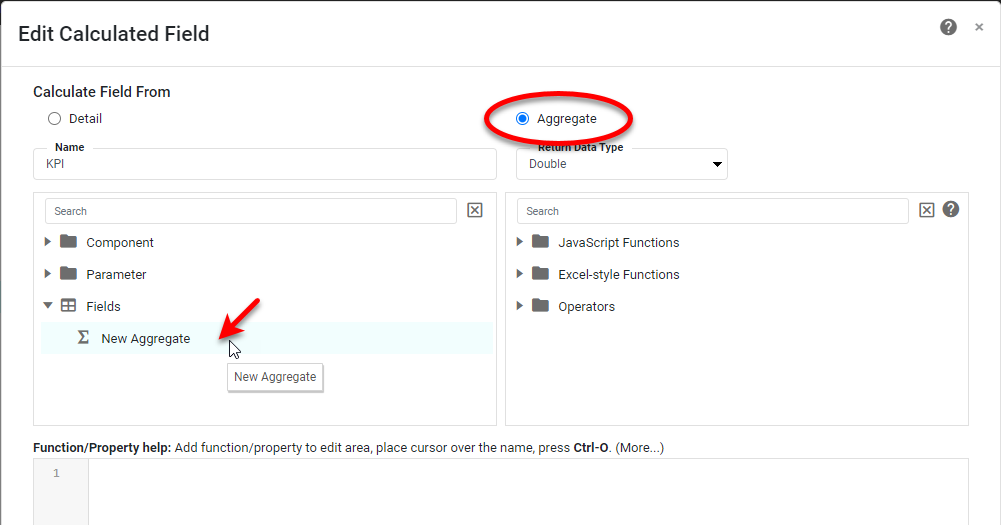Click the Parameter folder icon
1001x525 pixels.
tap(68, 273)
